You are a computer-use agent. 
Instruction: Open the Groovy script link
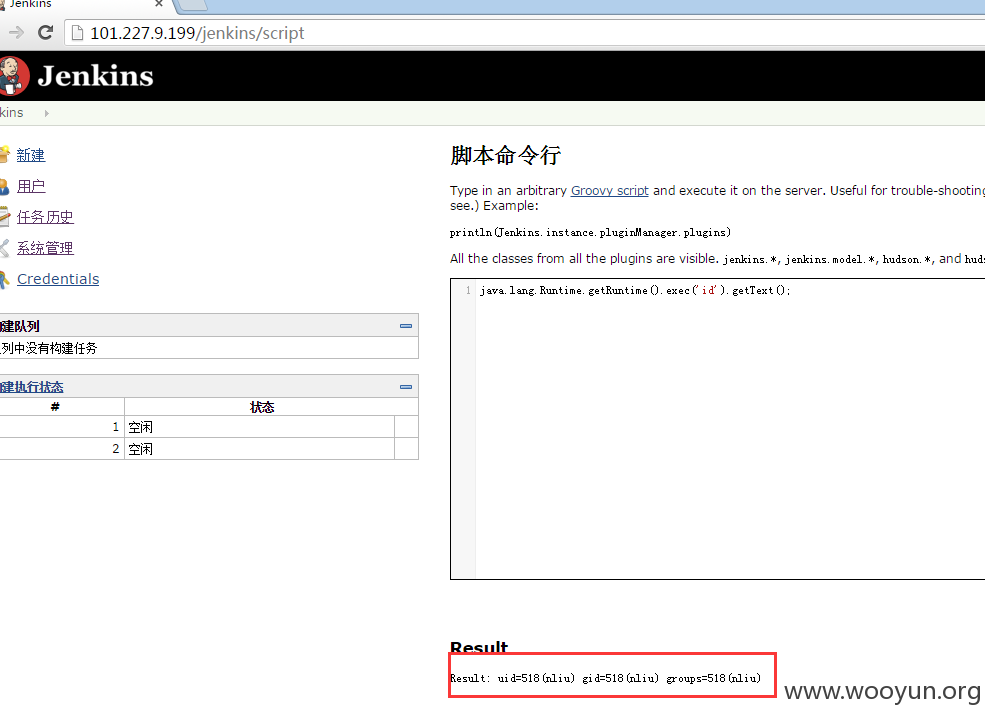point(609,190)
